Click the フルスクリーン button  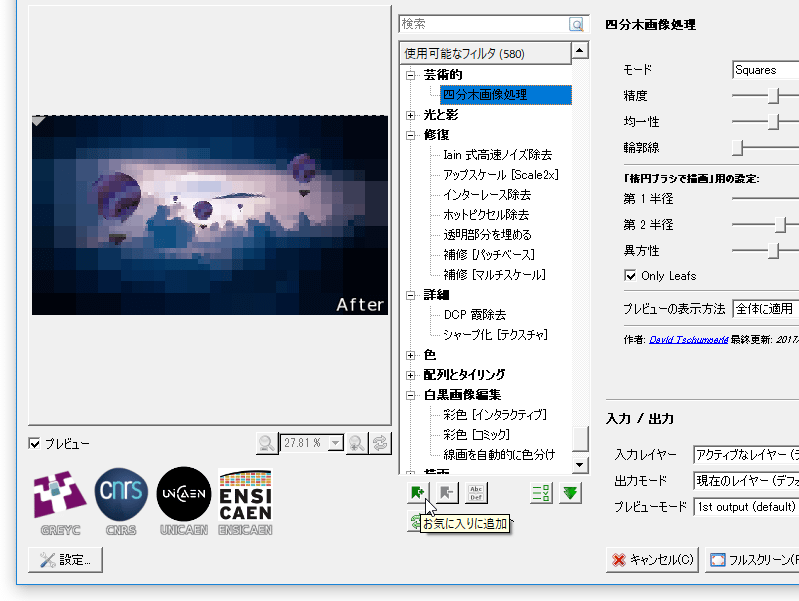click(x=752, y=560)
